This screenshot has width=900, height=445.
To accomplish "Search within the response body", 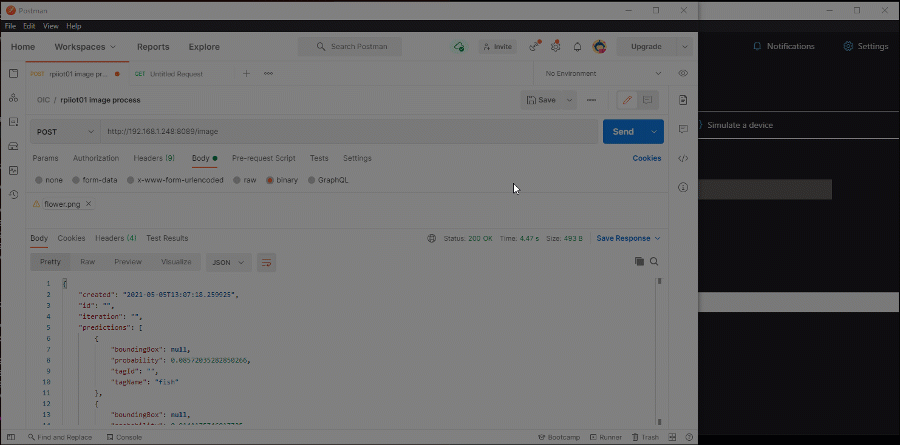I will 654,261.
